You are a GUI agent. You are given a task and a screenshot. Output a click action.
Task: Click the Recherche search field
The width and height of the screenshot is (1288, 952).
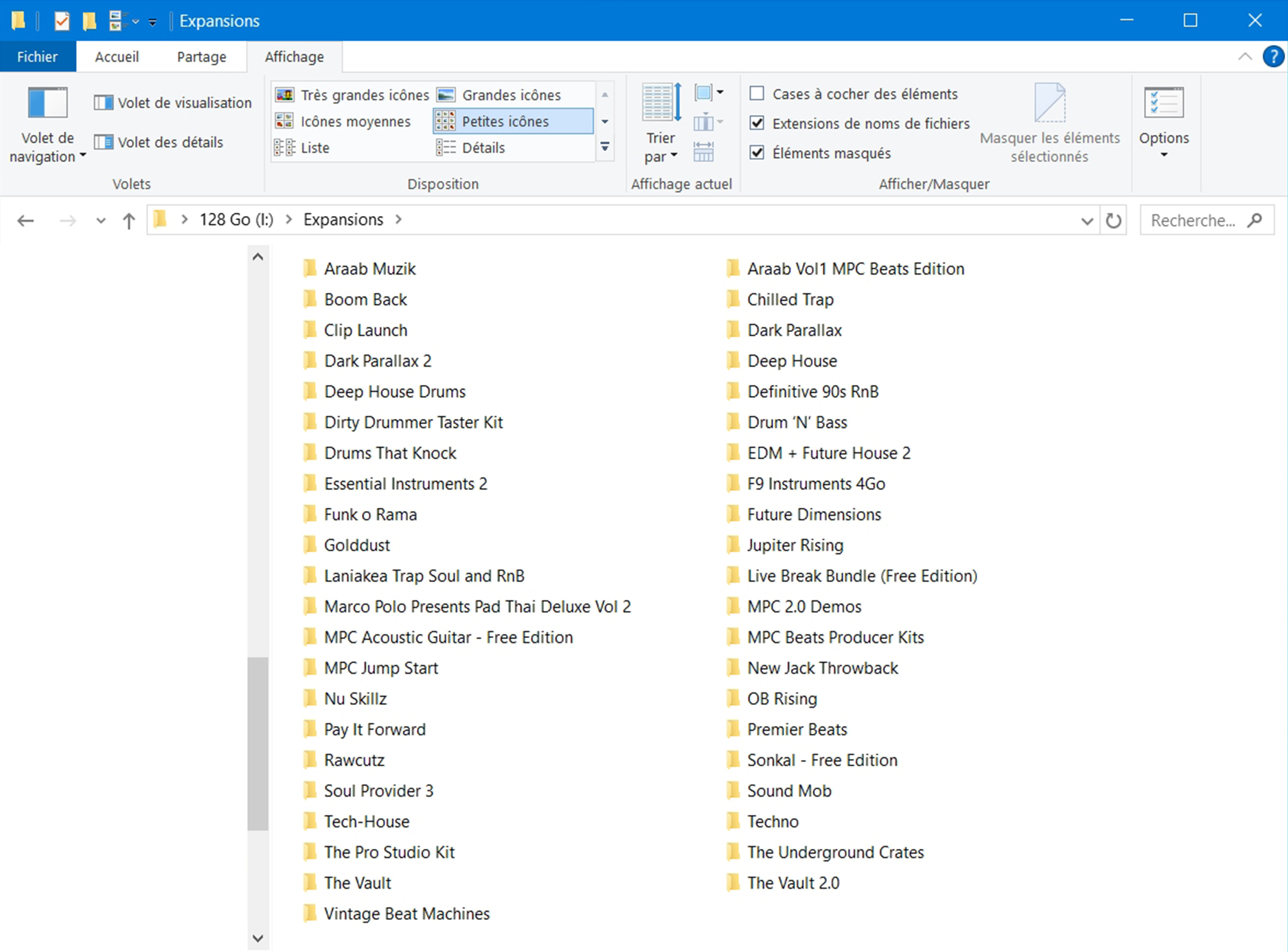click(x=1192, y=220)
